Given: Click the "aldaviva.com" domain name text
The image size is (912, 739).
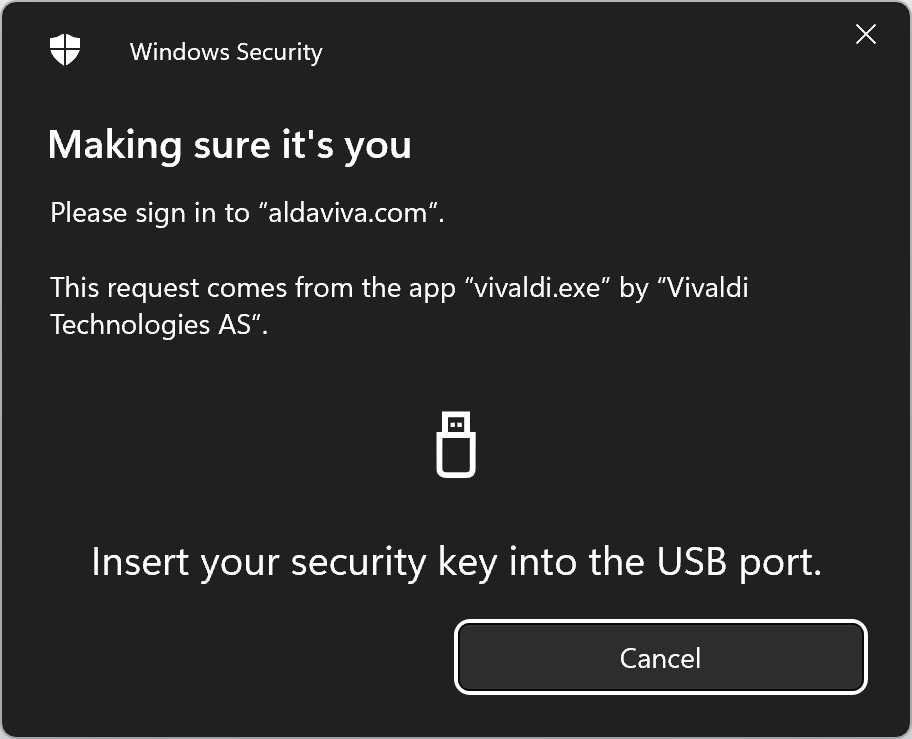Looking at the screenshot, I should coord(348,213).
